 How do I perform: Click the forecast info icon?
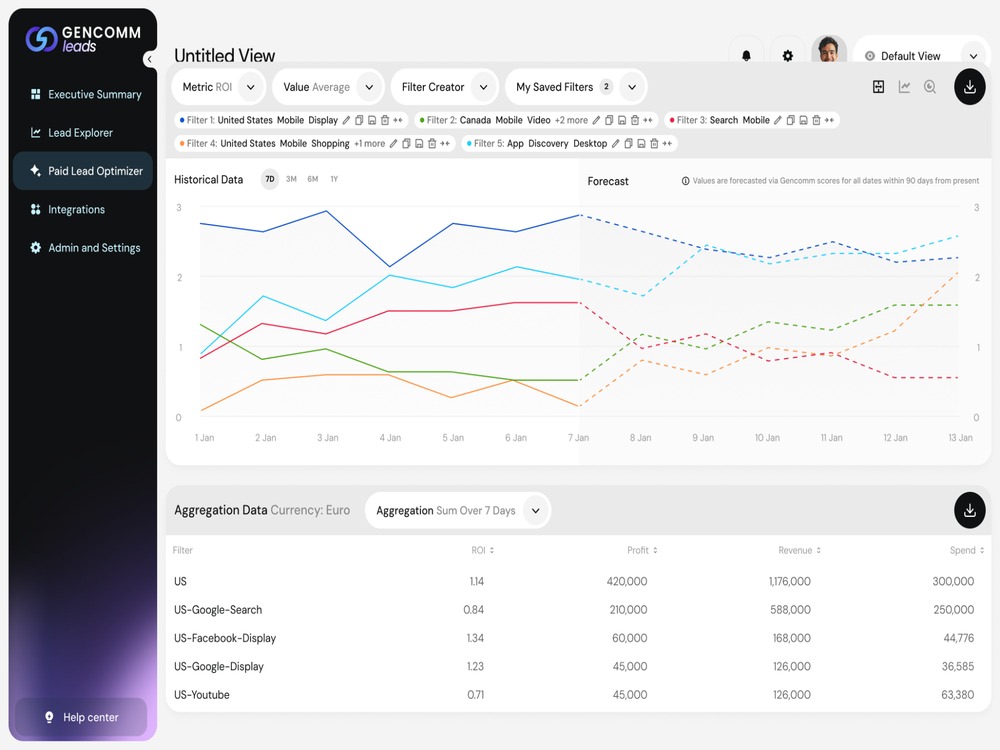[686, 181]
